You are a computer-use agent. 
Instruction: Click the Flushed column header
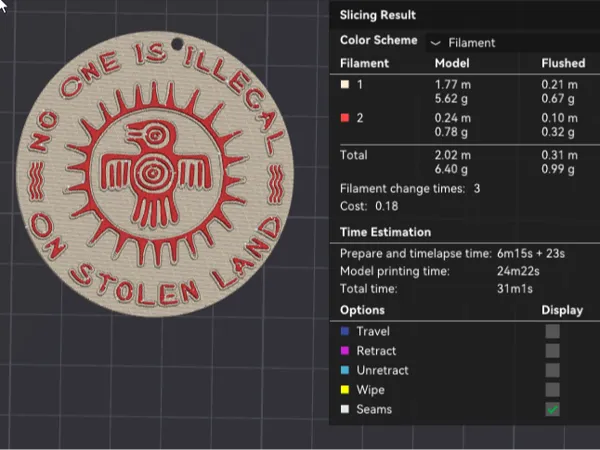coord(563,63)
